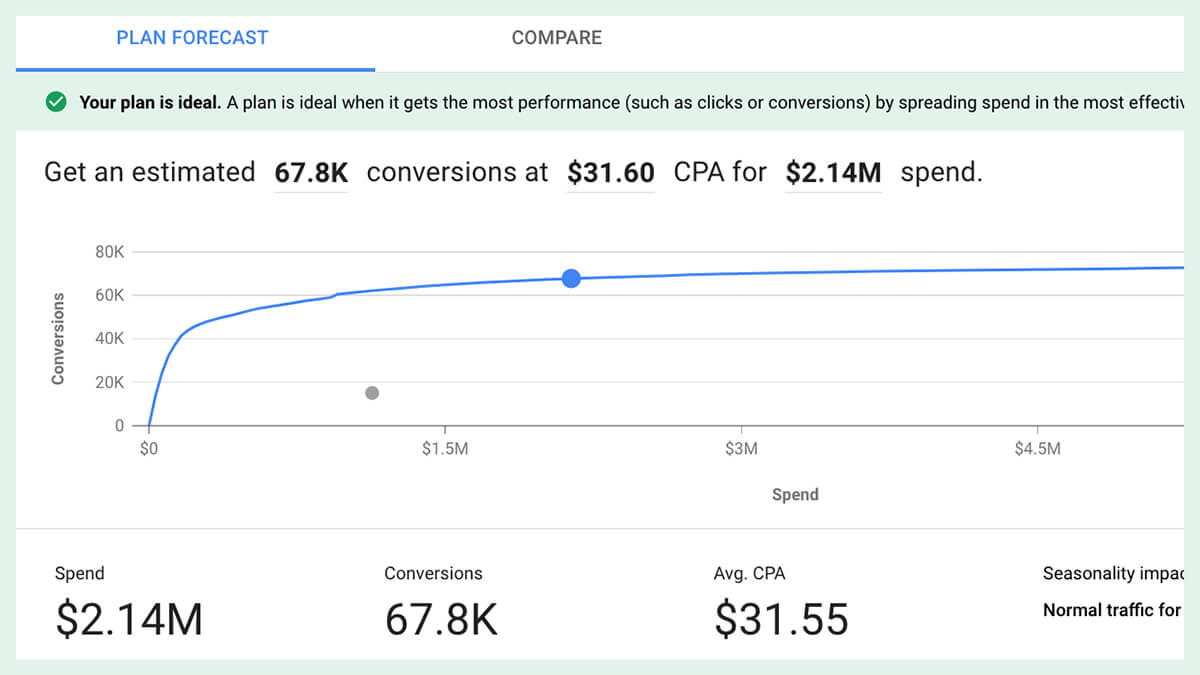The height and width of the screenshot is (675, 1200).
Task: Edit the $2.14M spend amount
Action: click(x=834, y=171)
